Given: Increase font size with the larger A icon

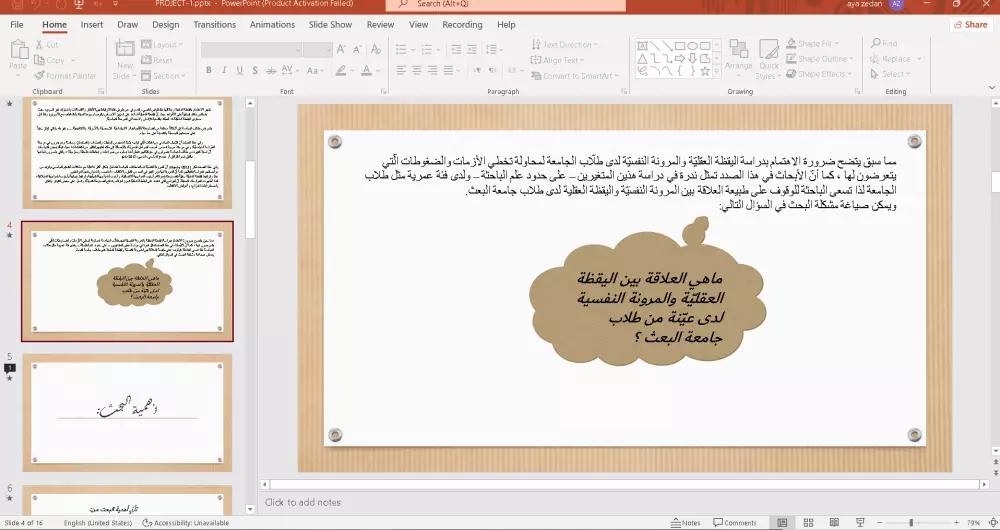Looking at the screenshot, I should 341,50.
